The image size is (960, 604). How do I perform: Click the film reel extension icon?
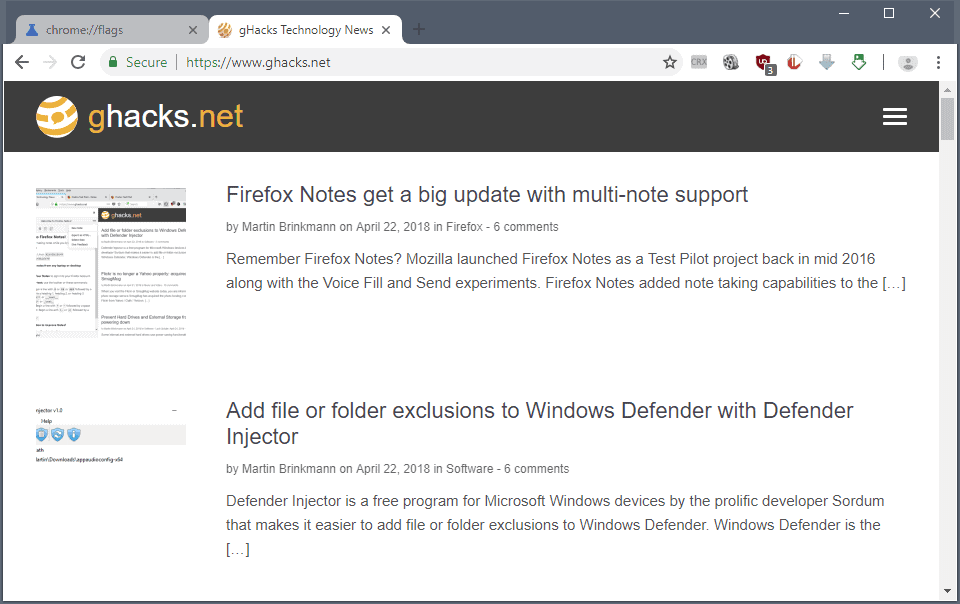(731, 62)
